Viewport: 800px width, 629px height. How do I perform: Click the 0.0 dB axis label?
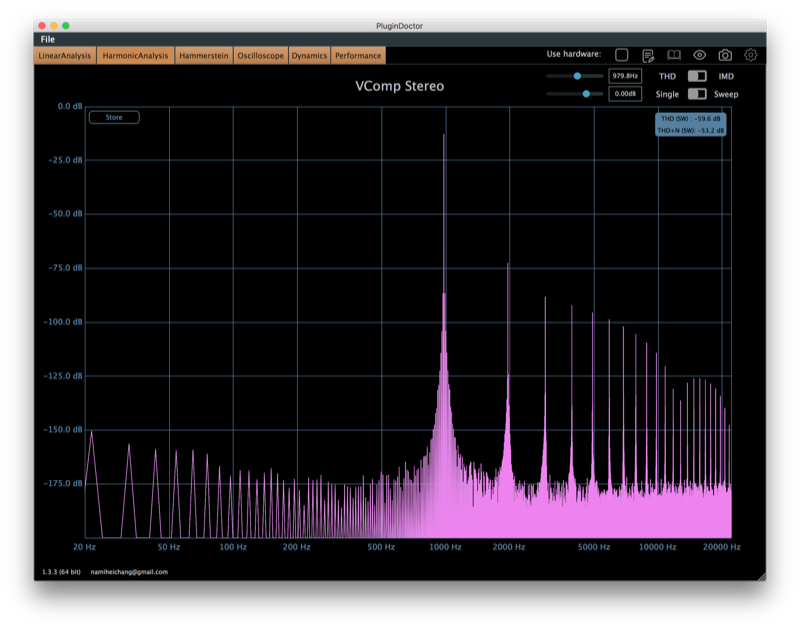click(70, 106)
